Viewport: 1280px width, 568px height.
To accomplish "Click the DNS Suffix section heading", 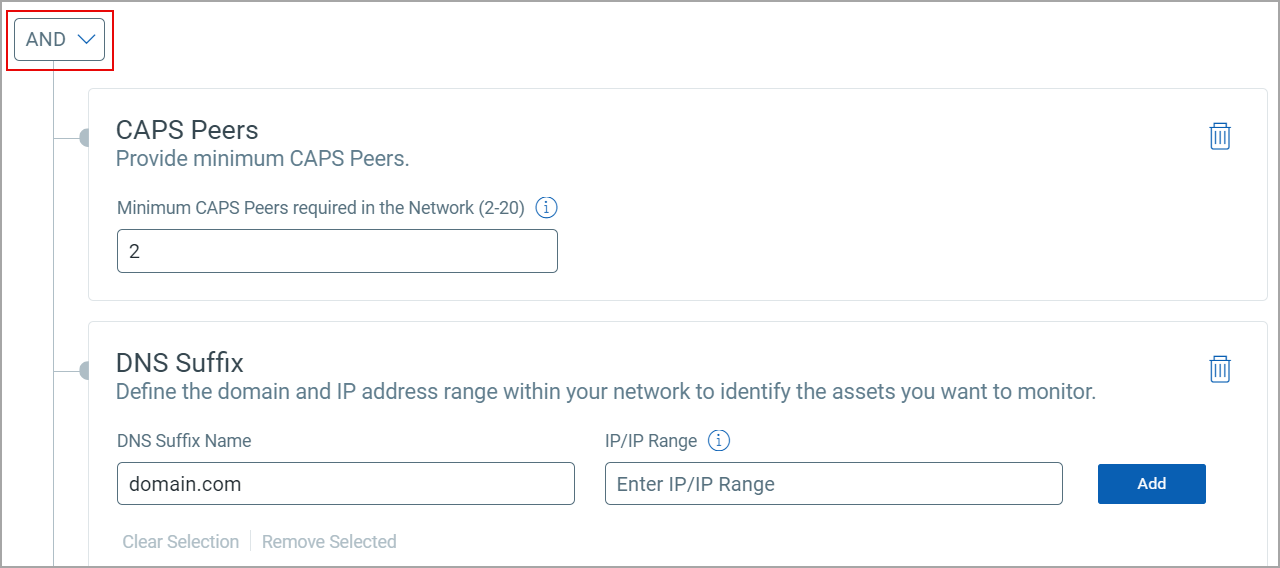I will (180, 362).
